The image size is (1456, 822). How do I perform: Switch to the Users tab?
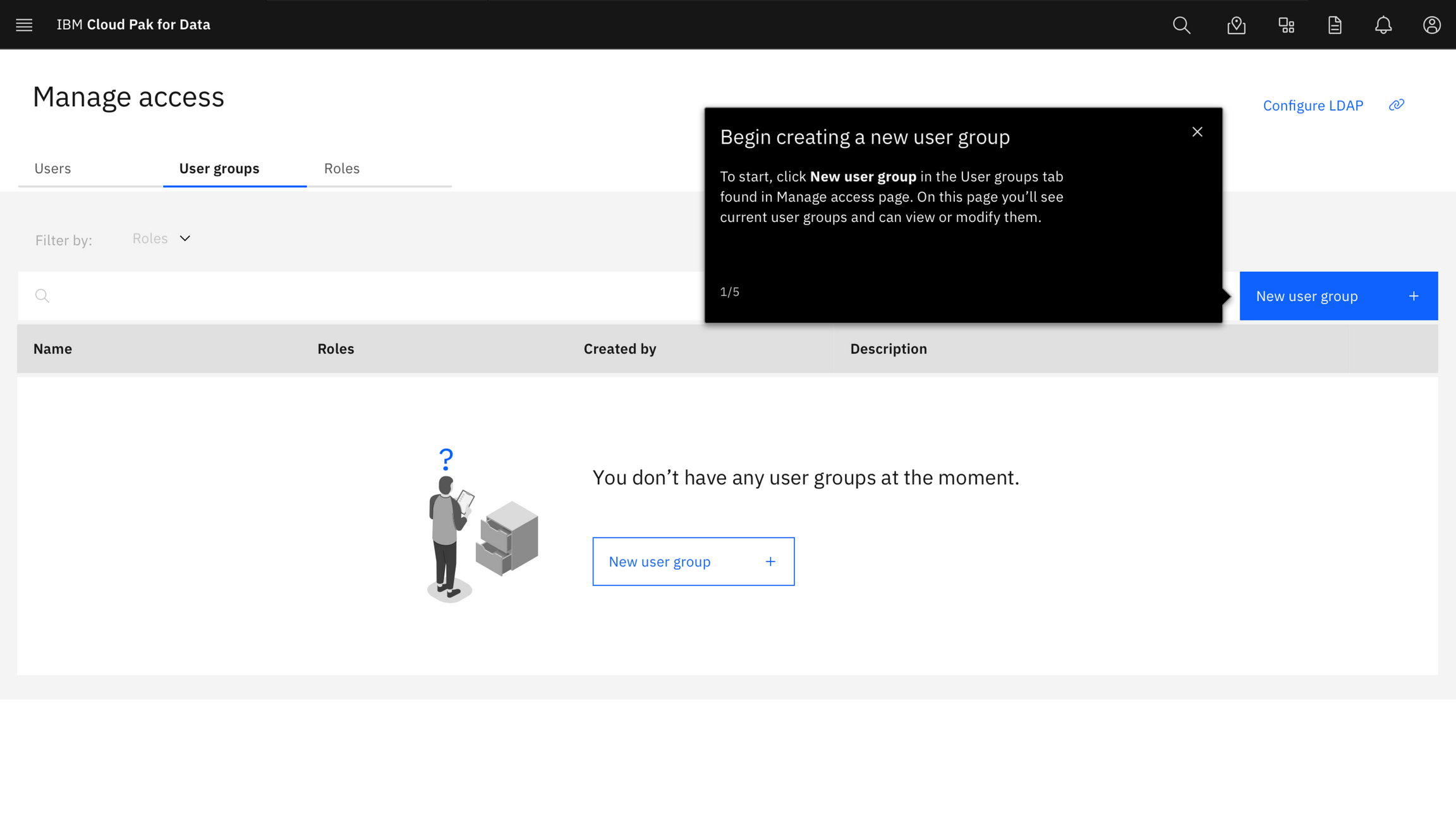click(x=52, y=168)
